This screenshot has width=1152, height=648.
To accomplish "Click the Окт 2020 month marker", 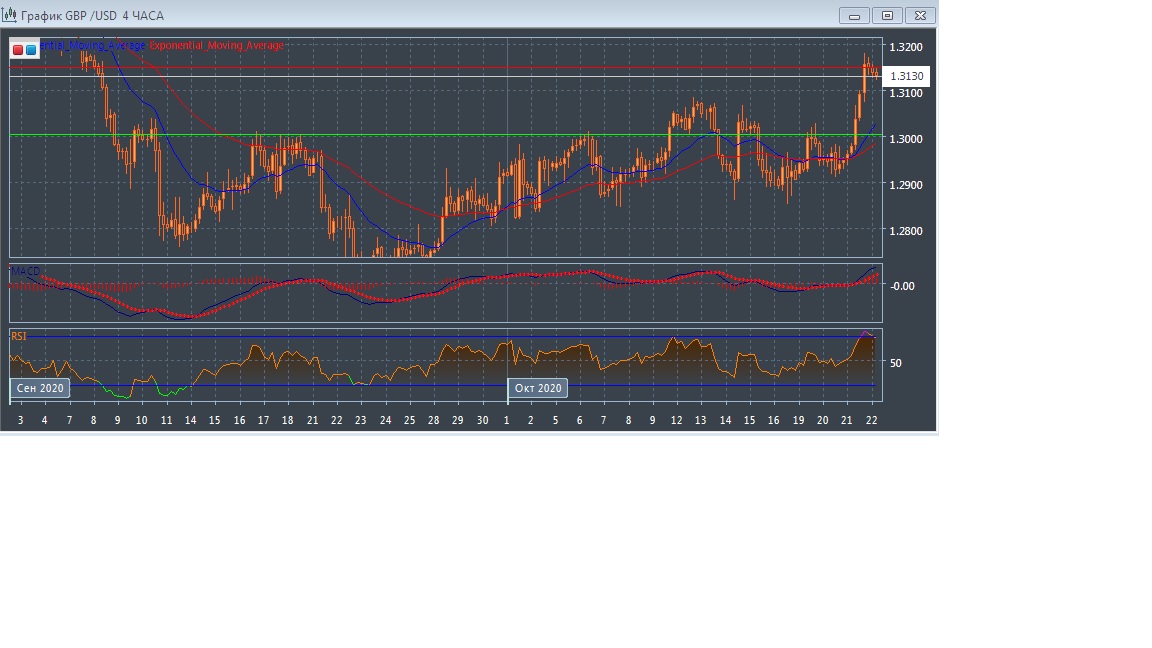I will coord(538,388).
